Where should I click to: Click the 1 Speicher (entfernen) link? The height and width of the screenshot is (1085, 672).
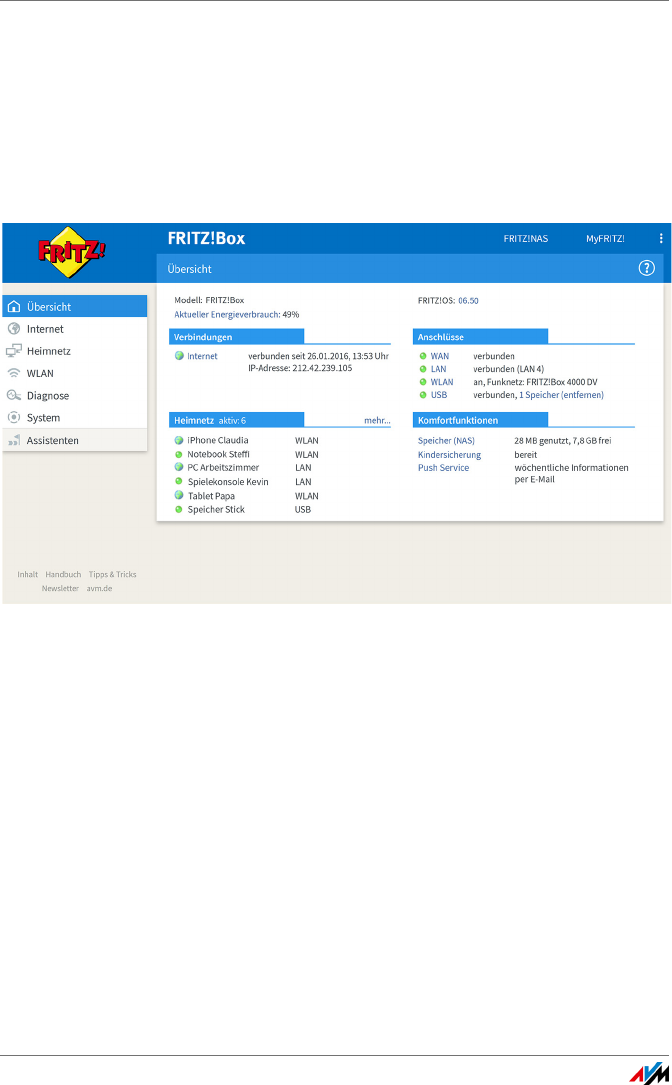pos(561,395)
